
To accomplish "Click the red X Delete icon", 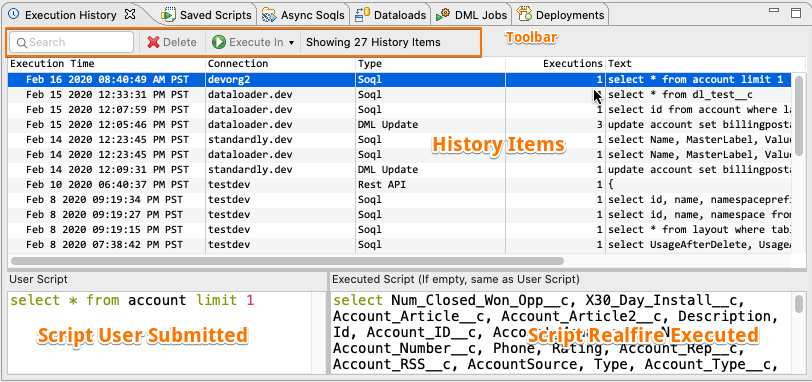I will coord(153,42).
